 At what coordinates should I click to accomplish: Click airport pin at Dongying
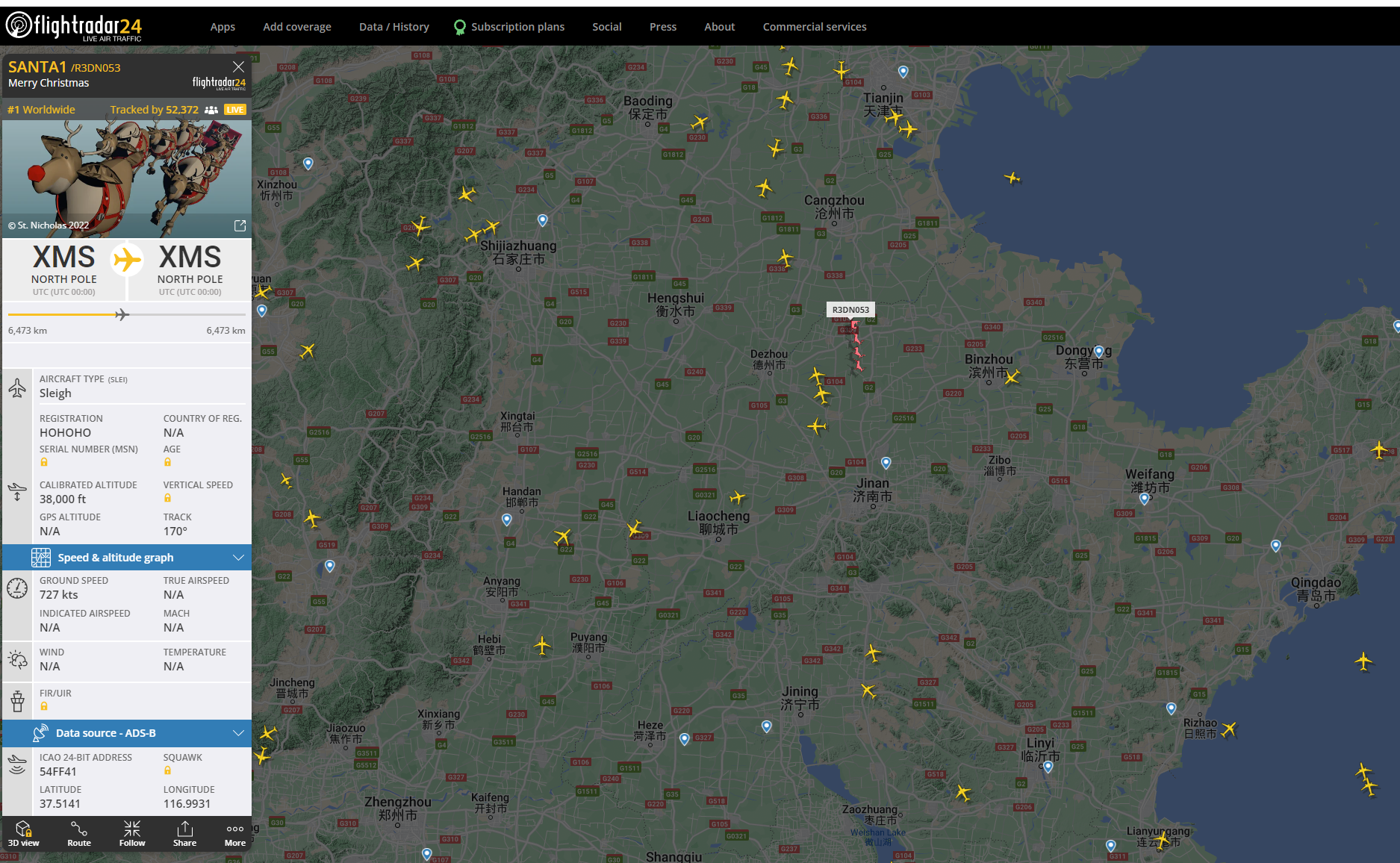pos(1098,351)
